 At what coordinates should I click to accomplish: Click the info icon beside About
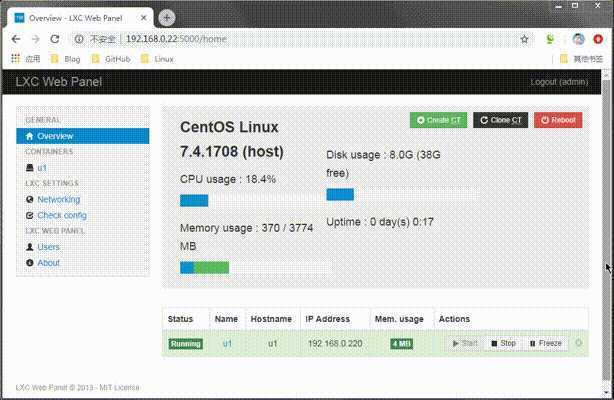[x=29, y=263]
